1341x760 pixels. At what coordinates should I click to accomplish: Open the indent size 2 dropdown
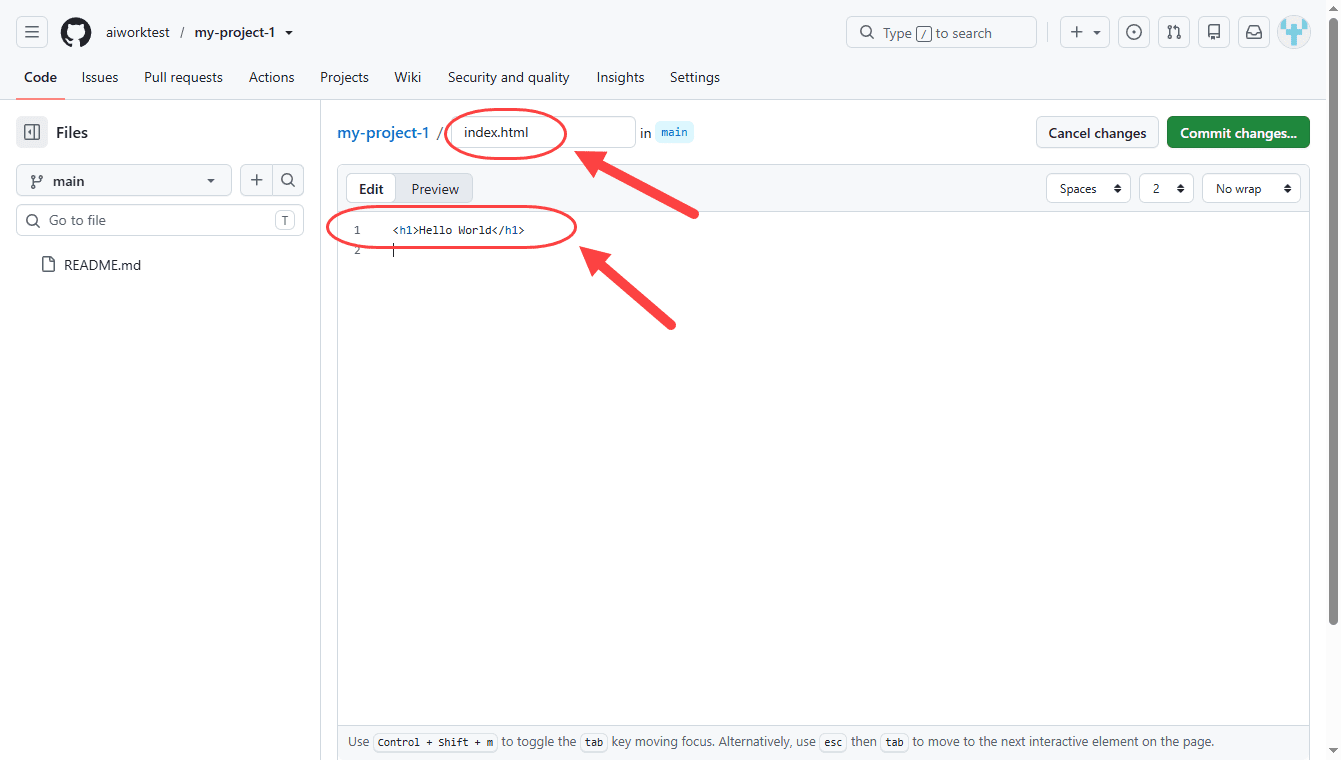tap(1166, 188)
